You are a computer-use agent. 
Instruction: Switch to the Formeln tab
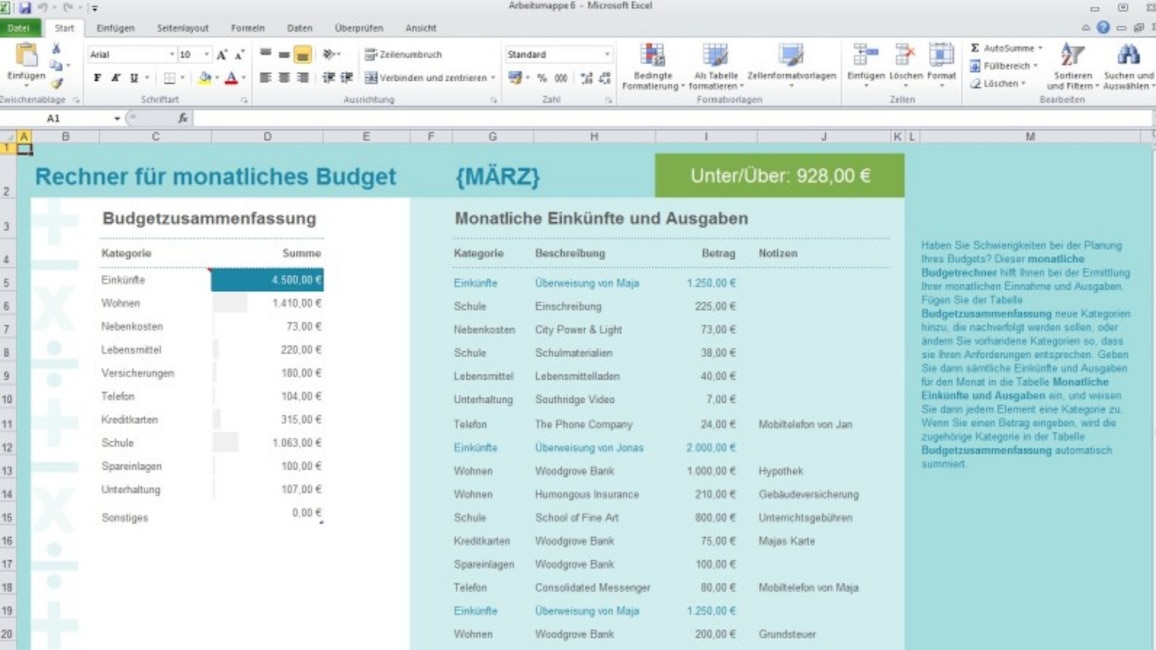click(x=248, y=28)
